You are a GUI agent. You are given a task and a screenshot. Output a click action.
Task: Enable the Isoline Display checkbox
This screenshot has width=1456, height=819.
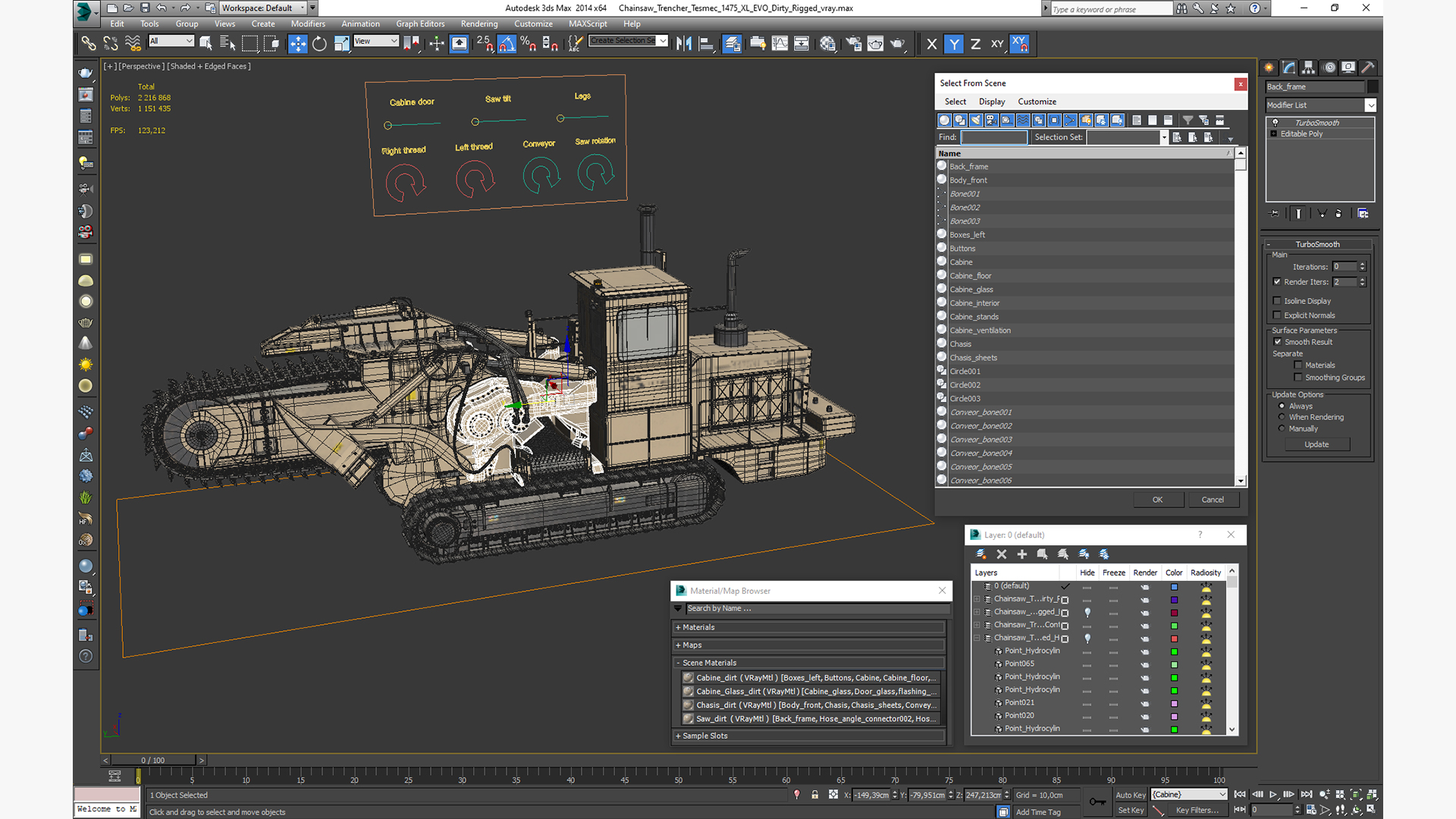[1277, 301]
